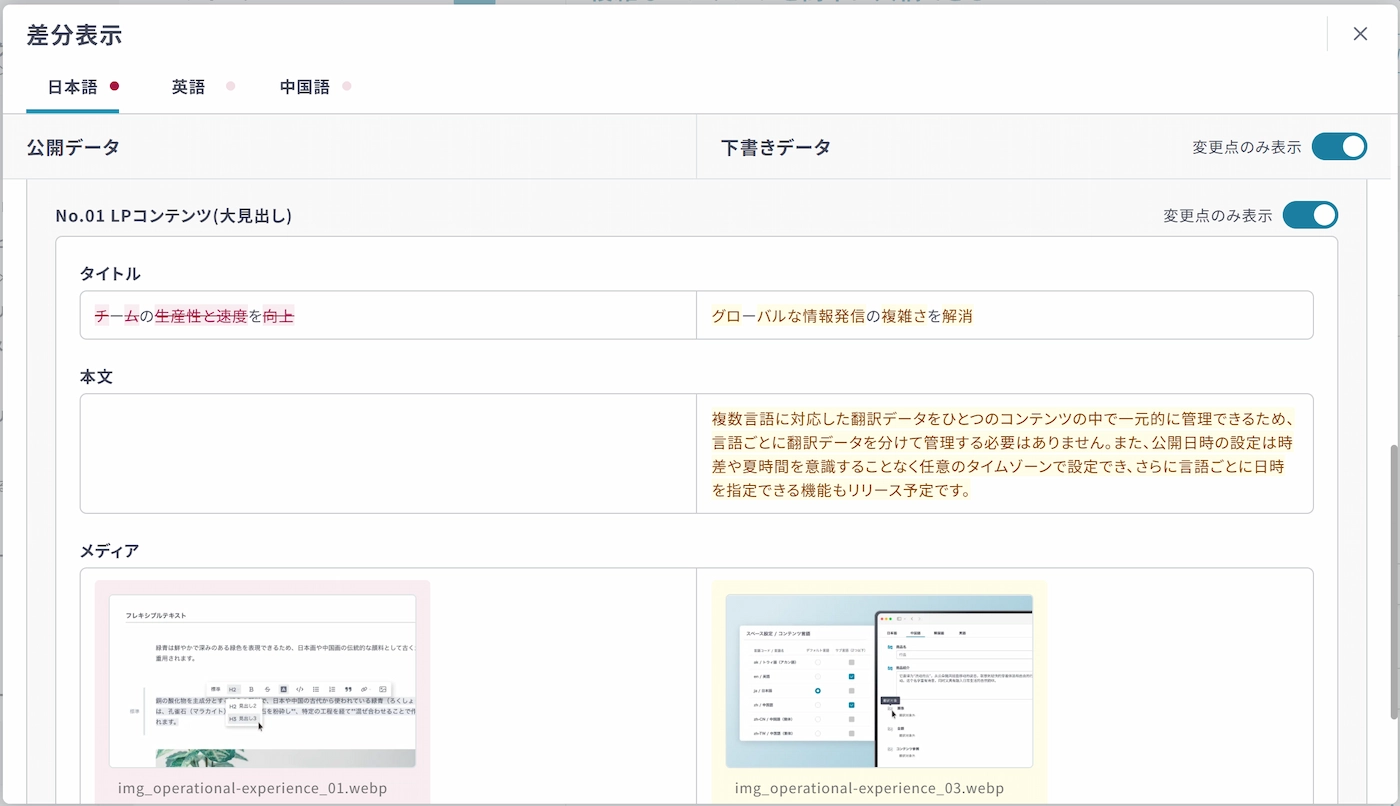Toggle 変更点のみ表示 for No.01 LPコンテンツ section
Screen dimensions: 1400x806
tap(1309, 215)
